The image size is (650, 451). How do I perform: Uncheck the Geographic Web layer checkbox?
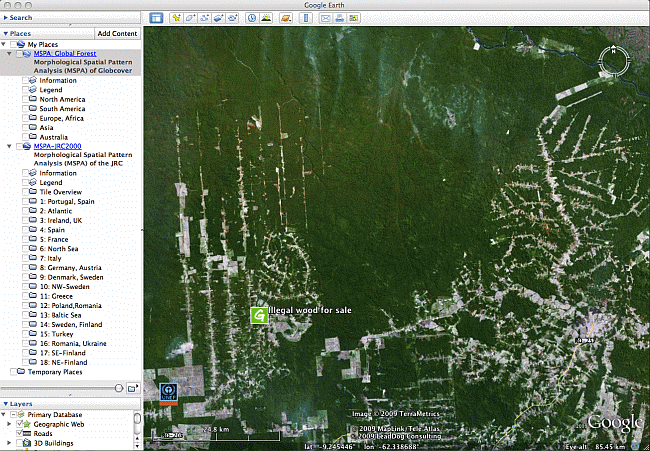(19, 424)
